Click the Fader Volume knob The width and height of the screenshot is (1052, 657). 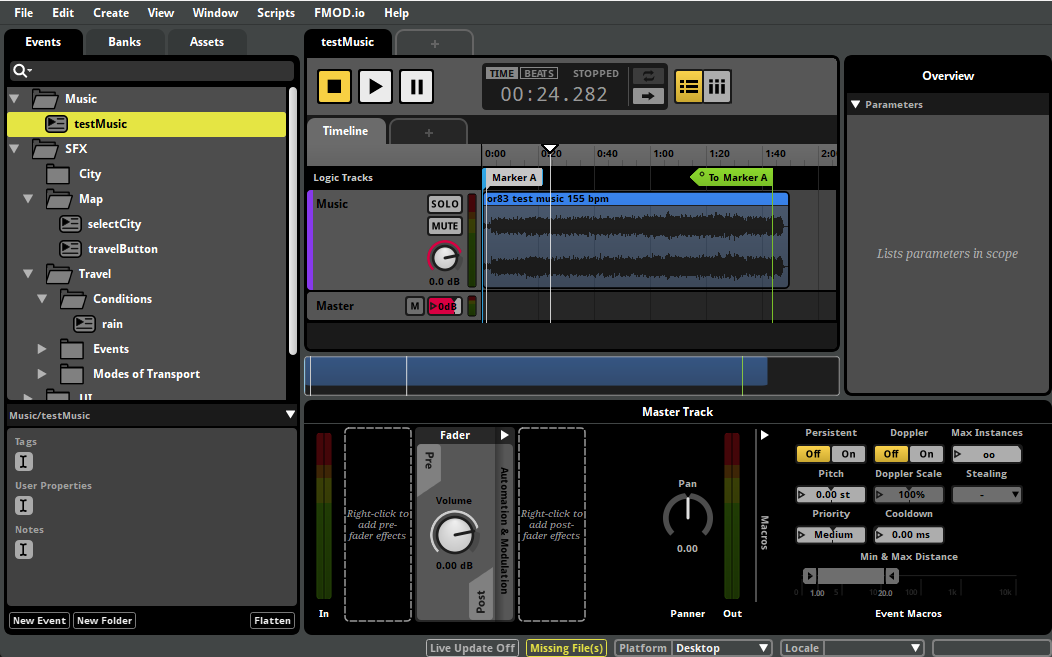click(x=454, y=533)
